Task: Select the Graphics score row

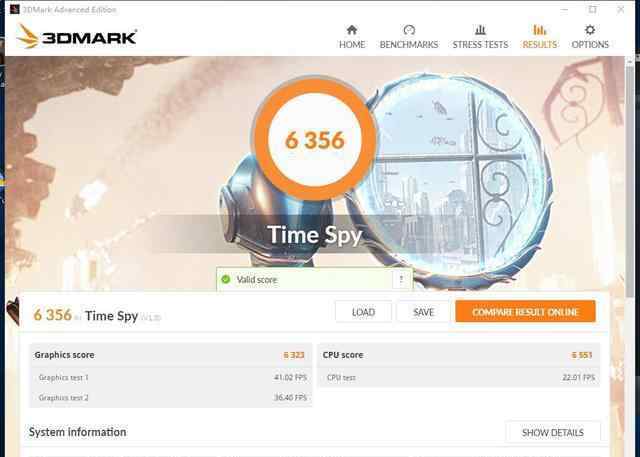Action: pos(171,355)
